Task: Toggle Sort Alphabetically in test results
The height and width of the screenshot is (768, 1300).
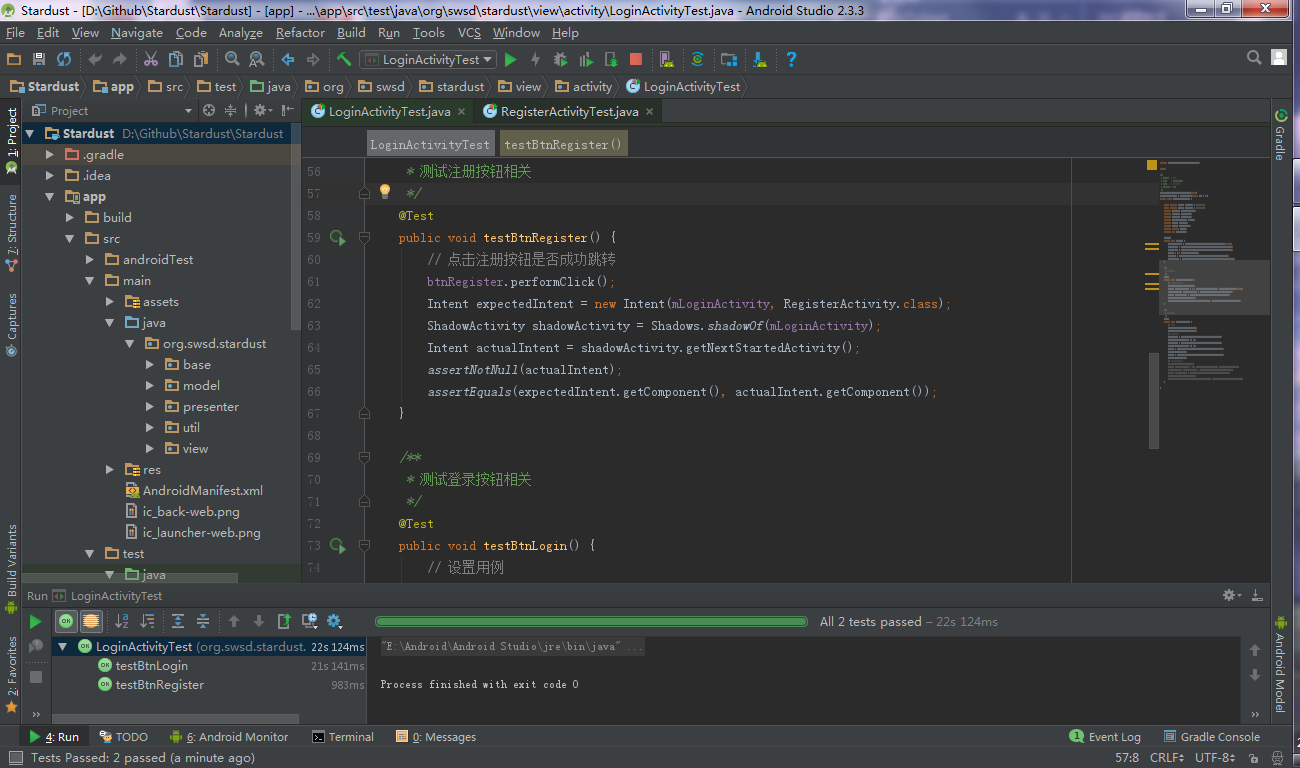Action: [x=122, y=621]
